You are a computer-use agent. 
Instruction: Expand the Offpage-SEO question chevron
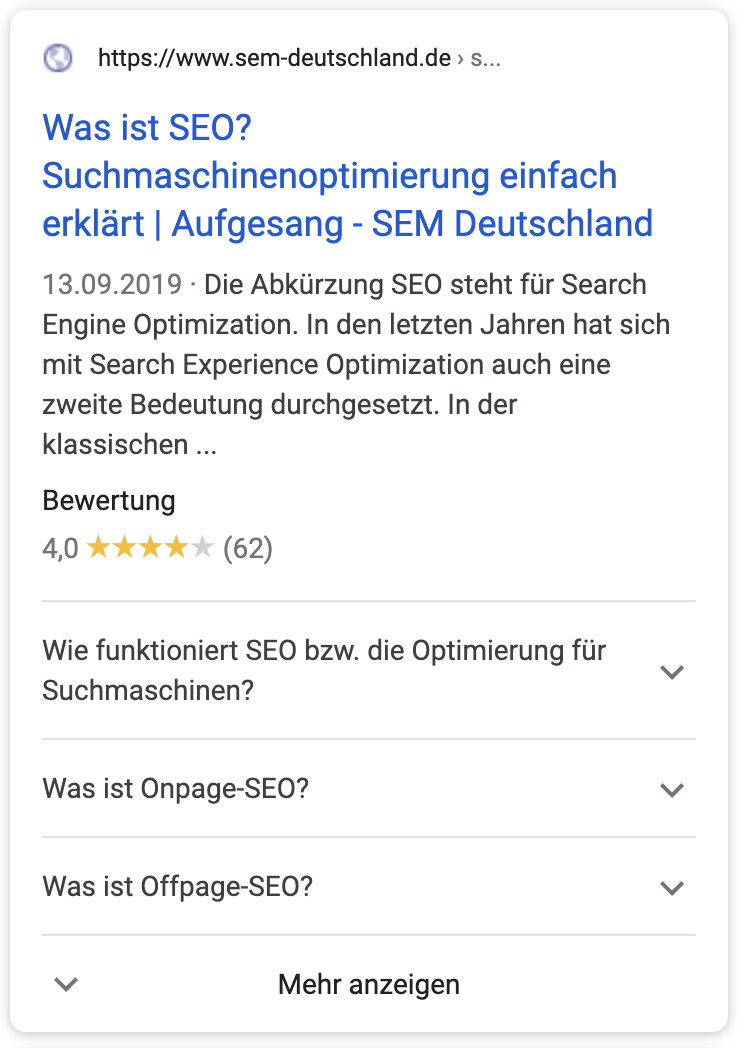[x=672, y=888]
